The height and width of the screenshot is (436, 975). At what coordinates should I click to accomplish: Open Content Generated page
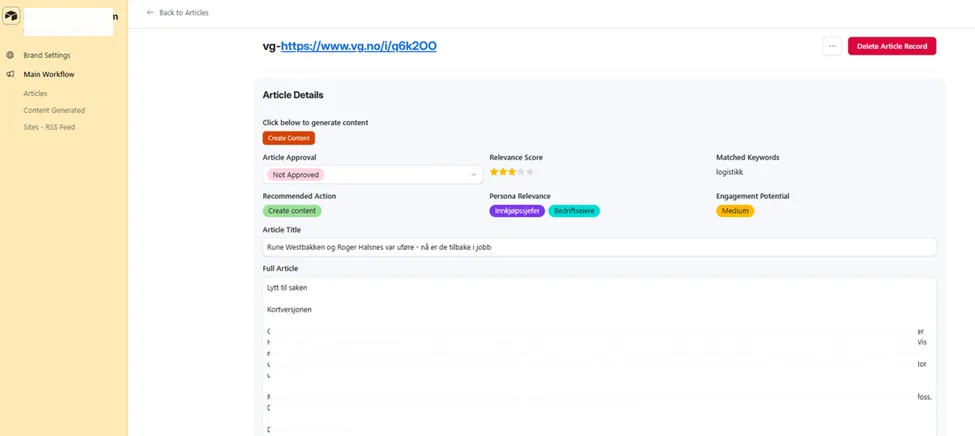tap(54, 110)
